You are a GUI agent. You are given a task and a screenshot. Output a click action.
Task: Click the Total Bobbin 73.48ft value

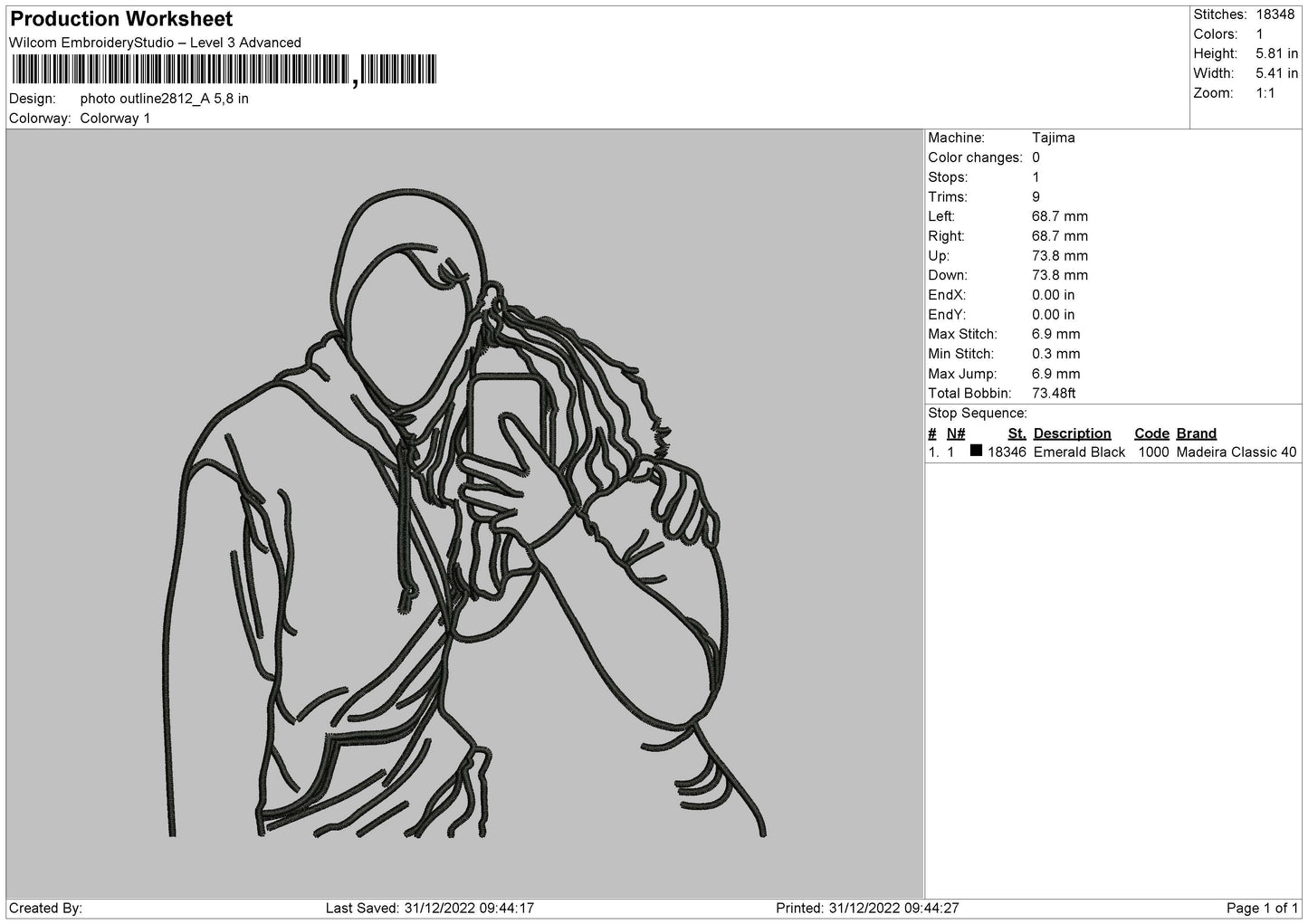(x=1054, y=394)
